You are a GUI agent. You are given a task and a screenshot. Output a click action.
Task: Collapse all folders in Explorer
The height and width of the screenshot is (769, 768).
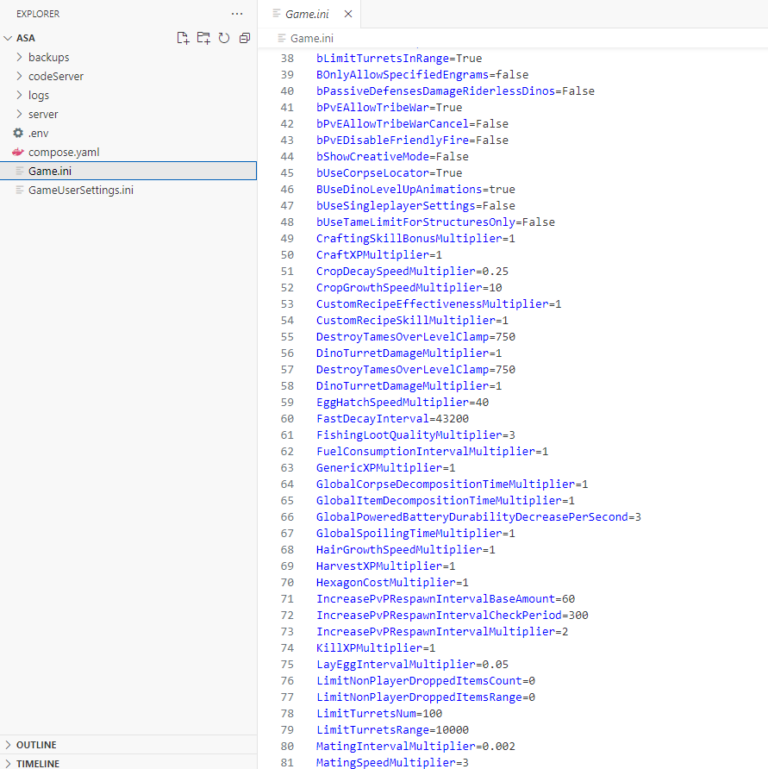coord(244,38)
